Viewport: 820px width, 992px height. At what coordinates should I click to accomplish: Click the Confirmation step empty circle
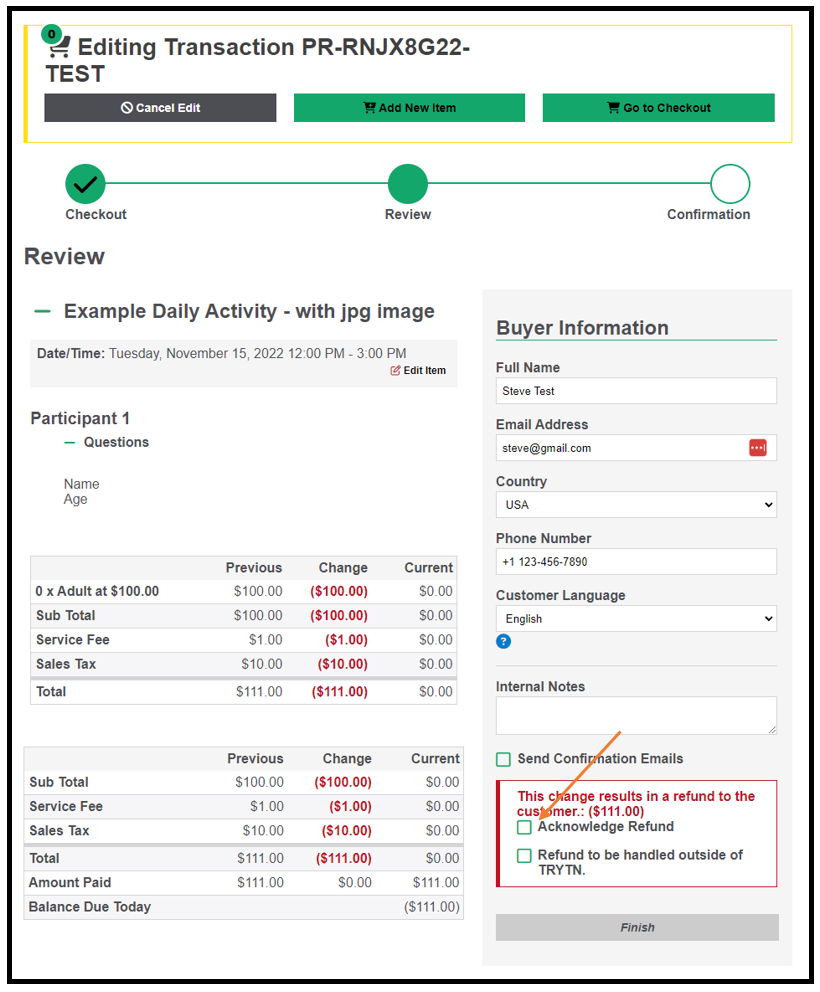(x=730, y=184)
